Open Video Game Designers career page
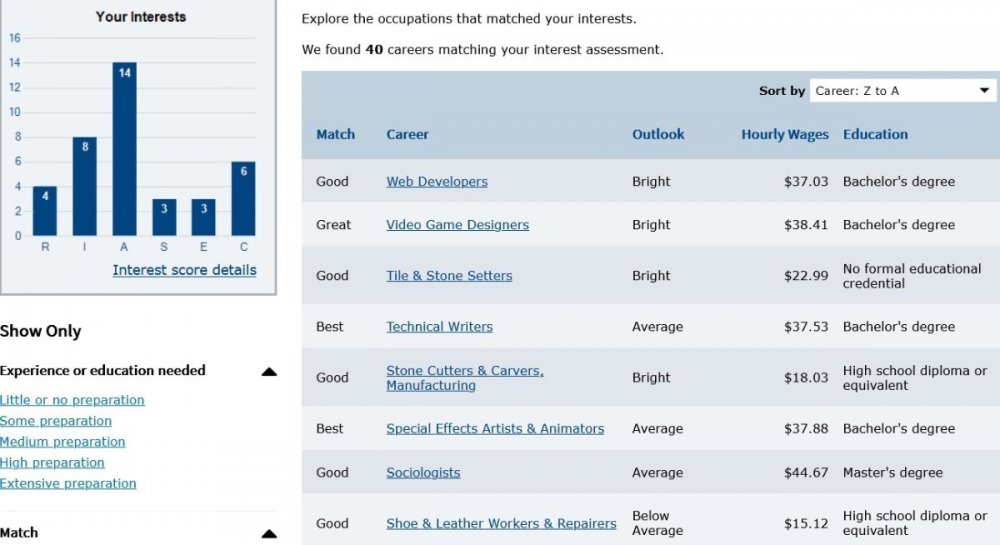Image resolution: width=1000 pixels, height=545 pixels. pos(457,225)
